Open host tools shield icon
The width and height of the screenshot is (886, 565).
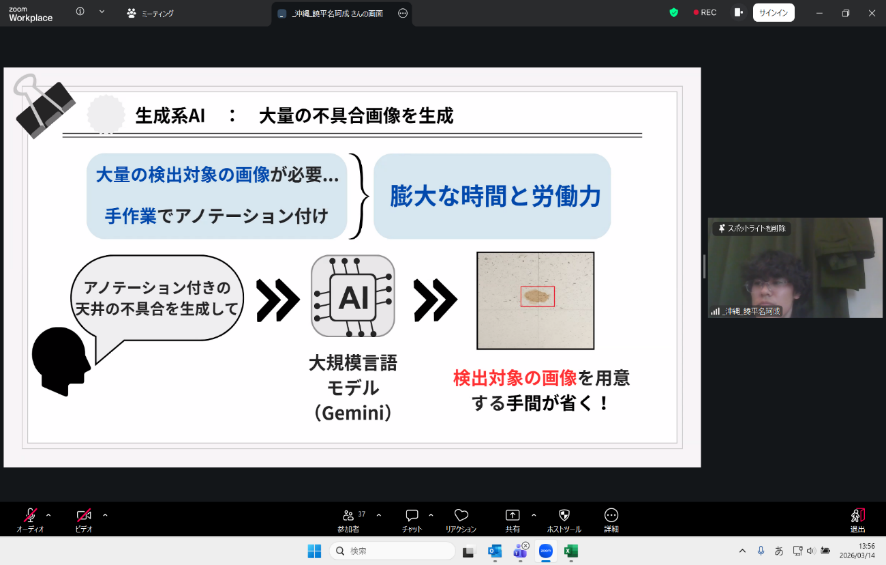[564, 516]
